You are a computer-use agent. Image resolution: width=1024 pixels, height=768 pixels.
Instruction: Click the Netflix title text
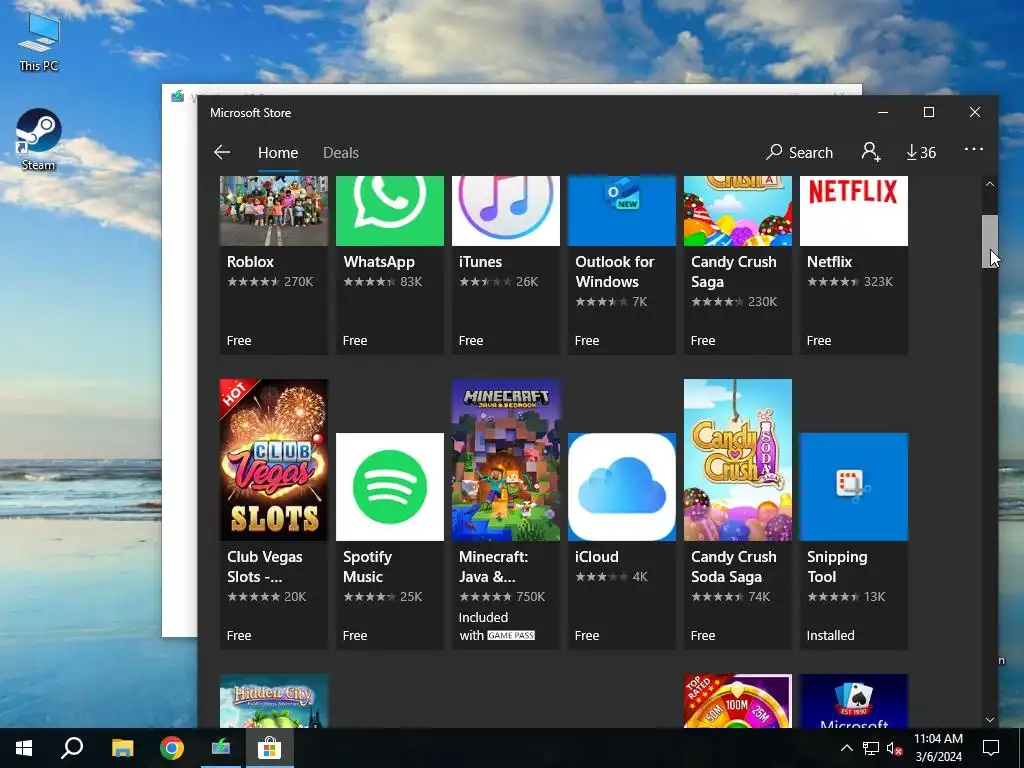point(829,262)
